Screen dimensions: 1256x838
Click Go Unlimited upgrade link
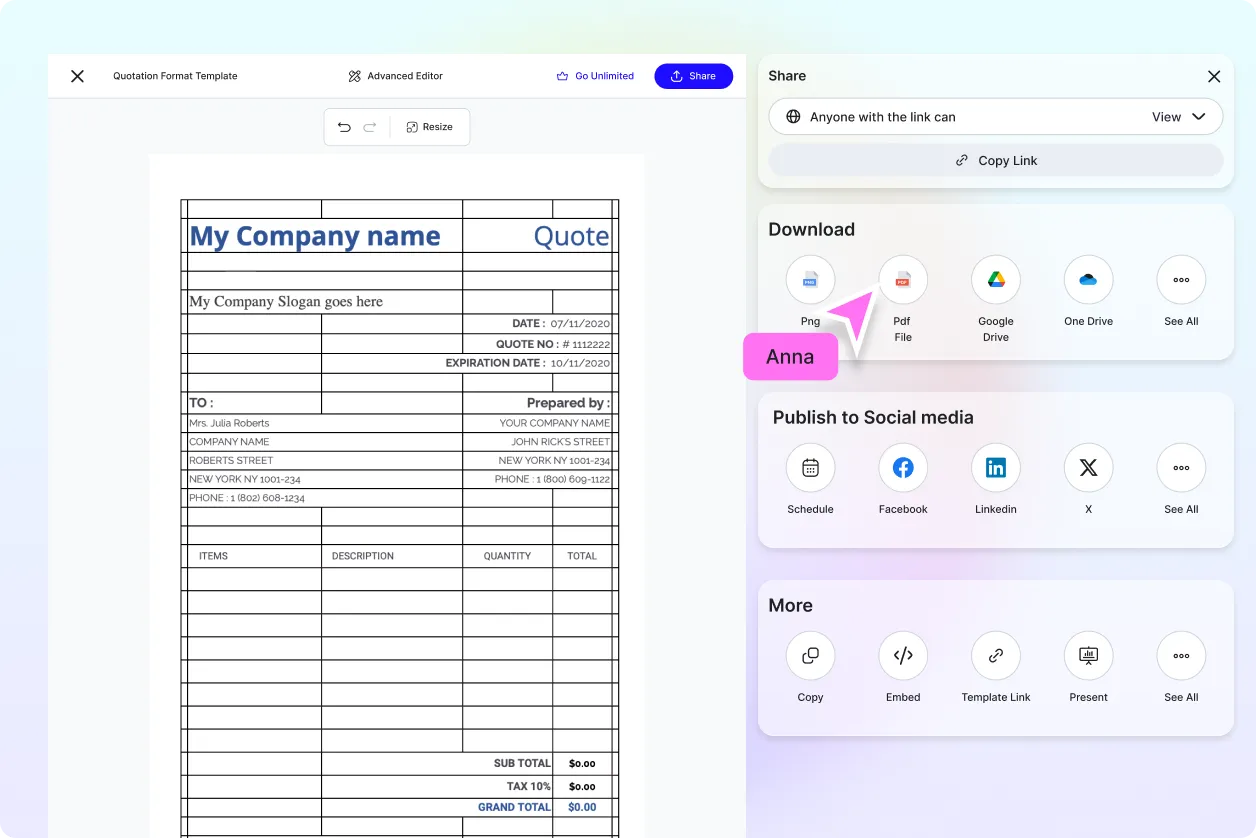pos(596,75)
